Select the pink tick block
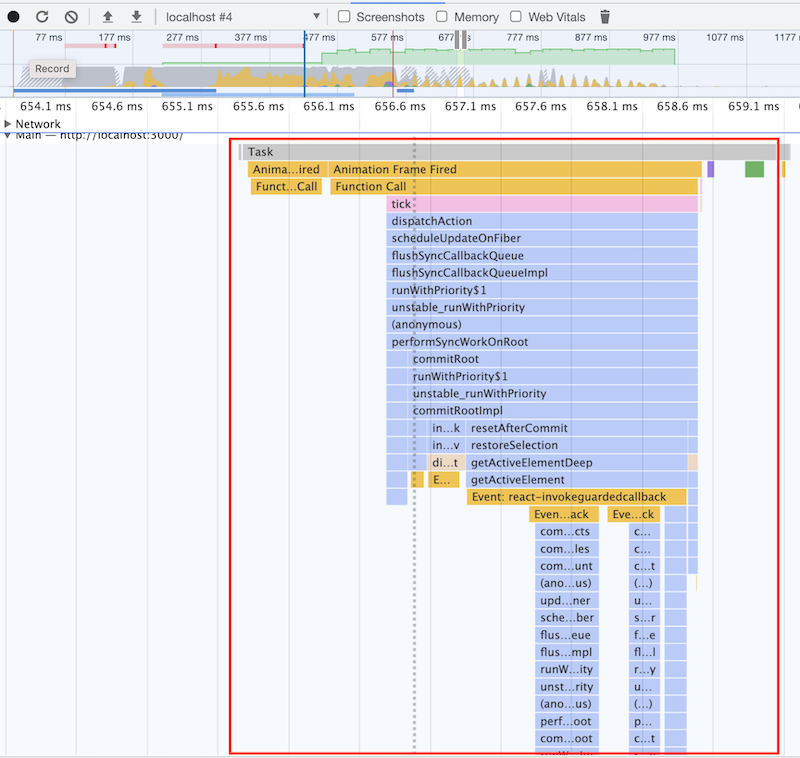800x758 pixels. pyautogui.click(x=542, y=204)
